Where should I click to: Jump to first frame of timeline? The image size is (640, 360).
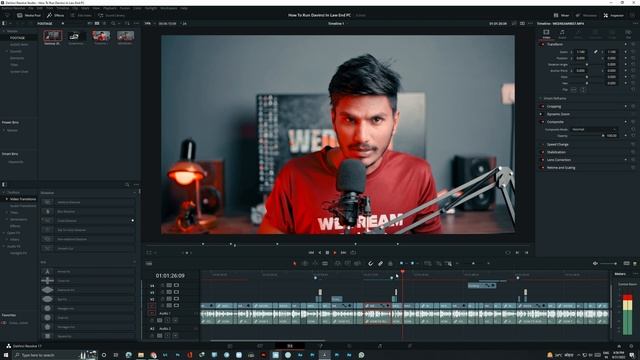[x=311, y=253]
